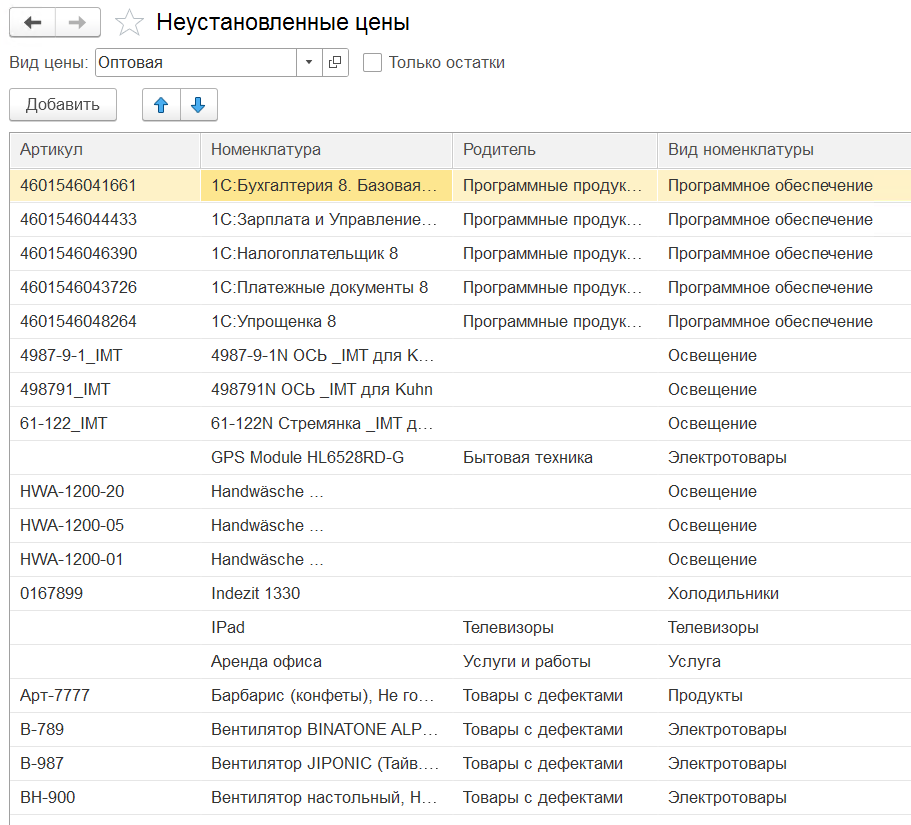Select article HWA-1200-20
Viewport: 911px width, 825px height.
105,492
